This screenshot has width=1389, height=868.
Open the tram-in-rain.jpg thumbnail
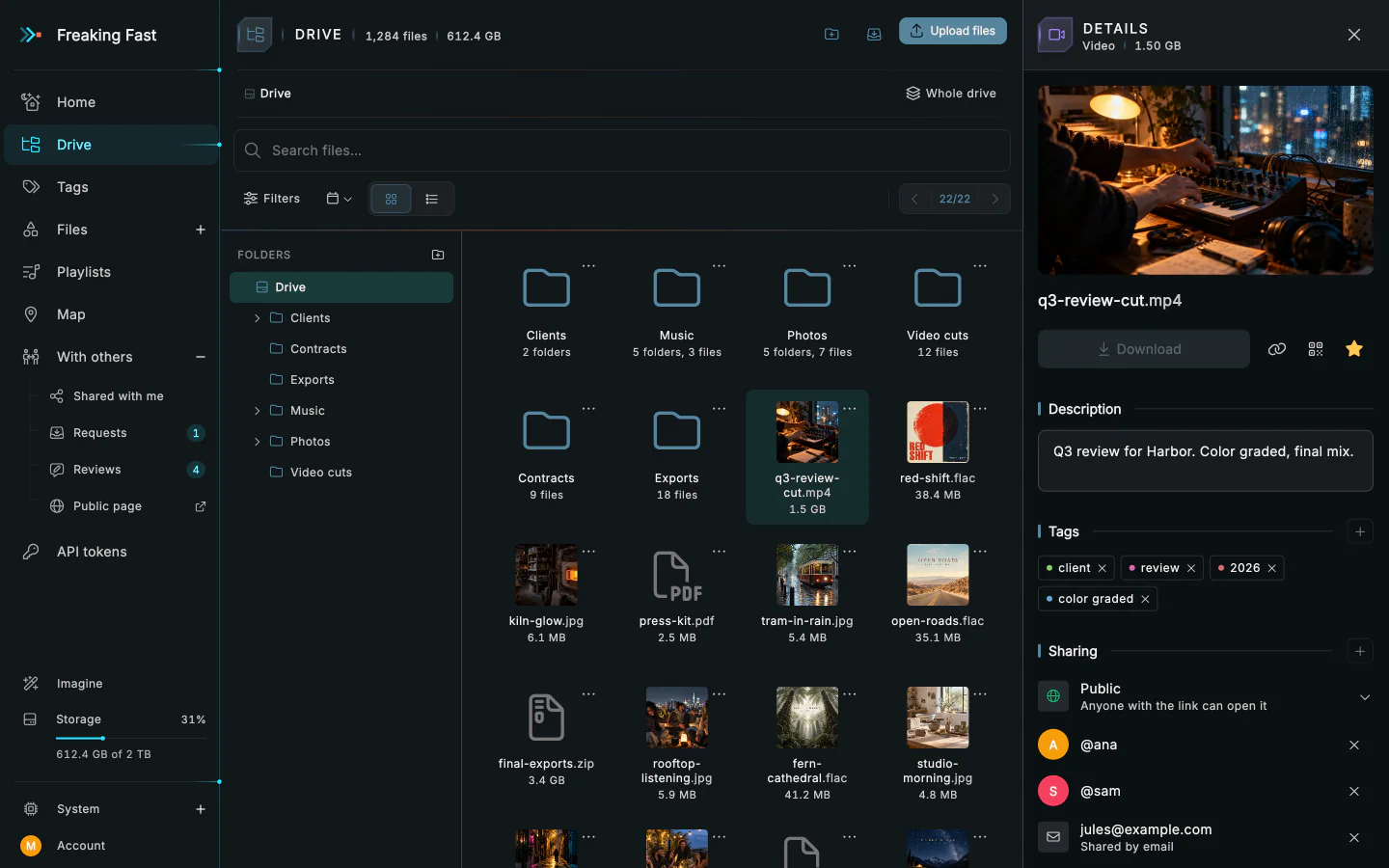(x=807, y=575)
